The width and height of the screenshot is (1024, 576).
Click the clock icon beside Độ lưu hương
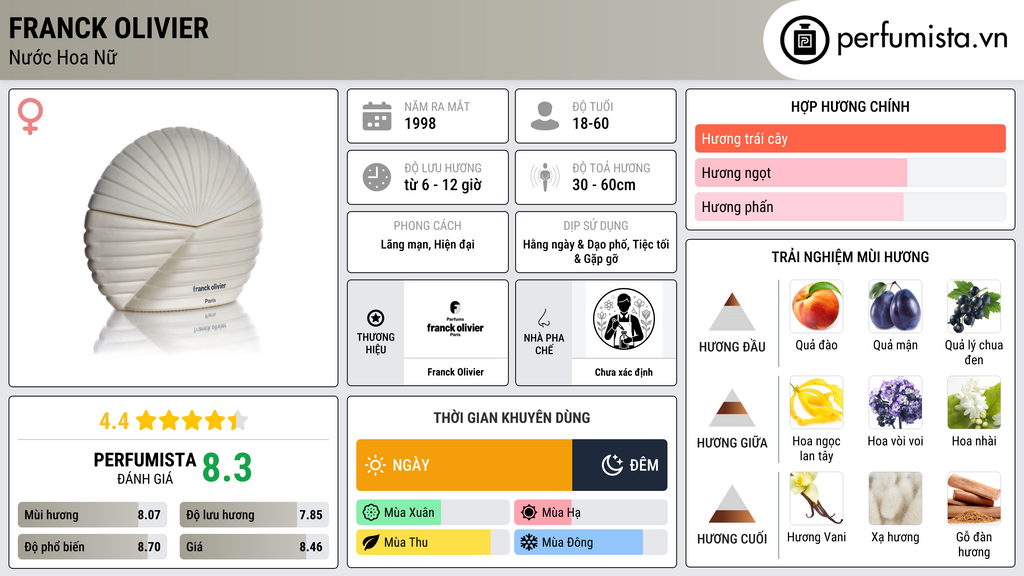click(377, 177)
